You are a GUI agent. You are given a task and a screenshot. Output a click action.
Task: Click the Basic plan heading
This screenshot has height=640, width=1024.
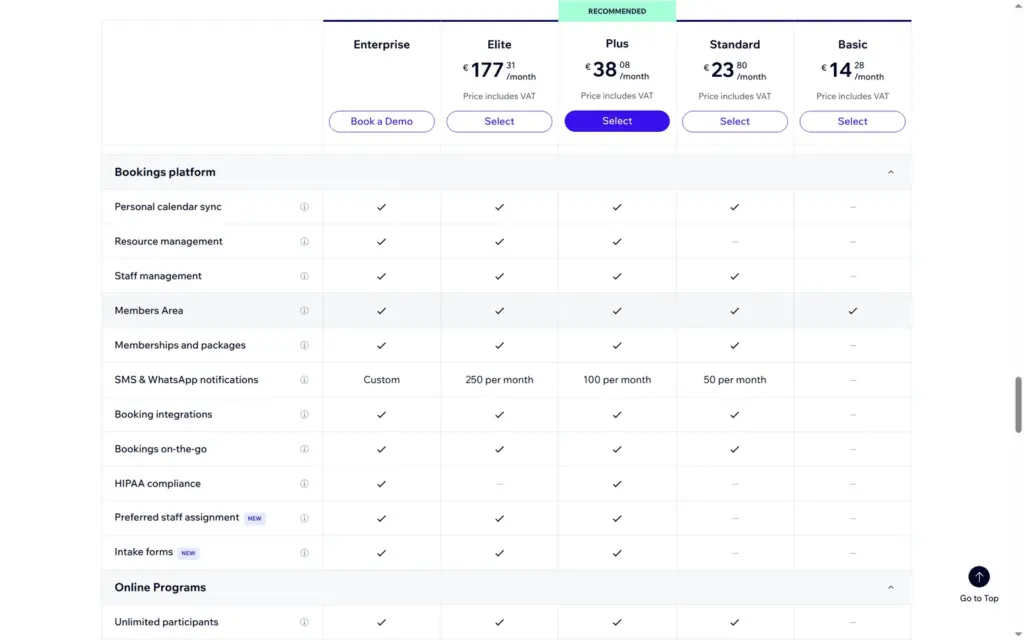(852, 44)
